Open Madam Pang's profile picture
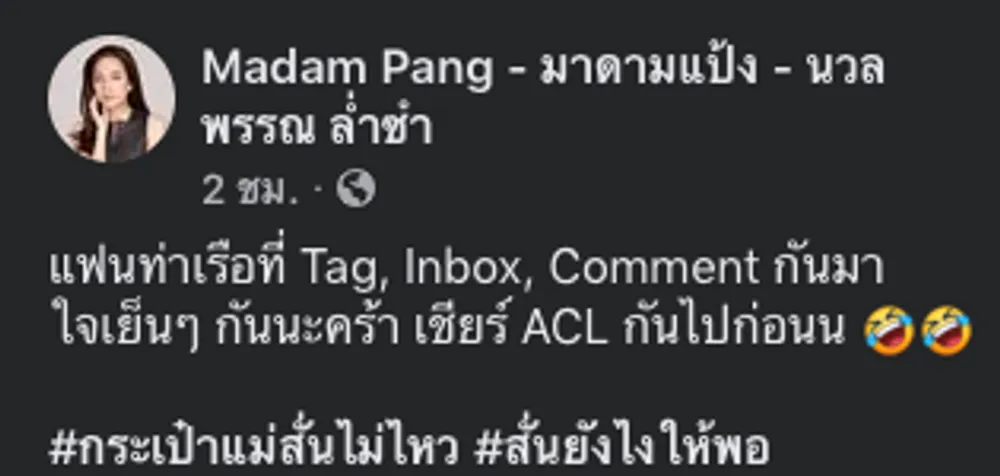Viewport: 1000px width, 476px height. 111,99
